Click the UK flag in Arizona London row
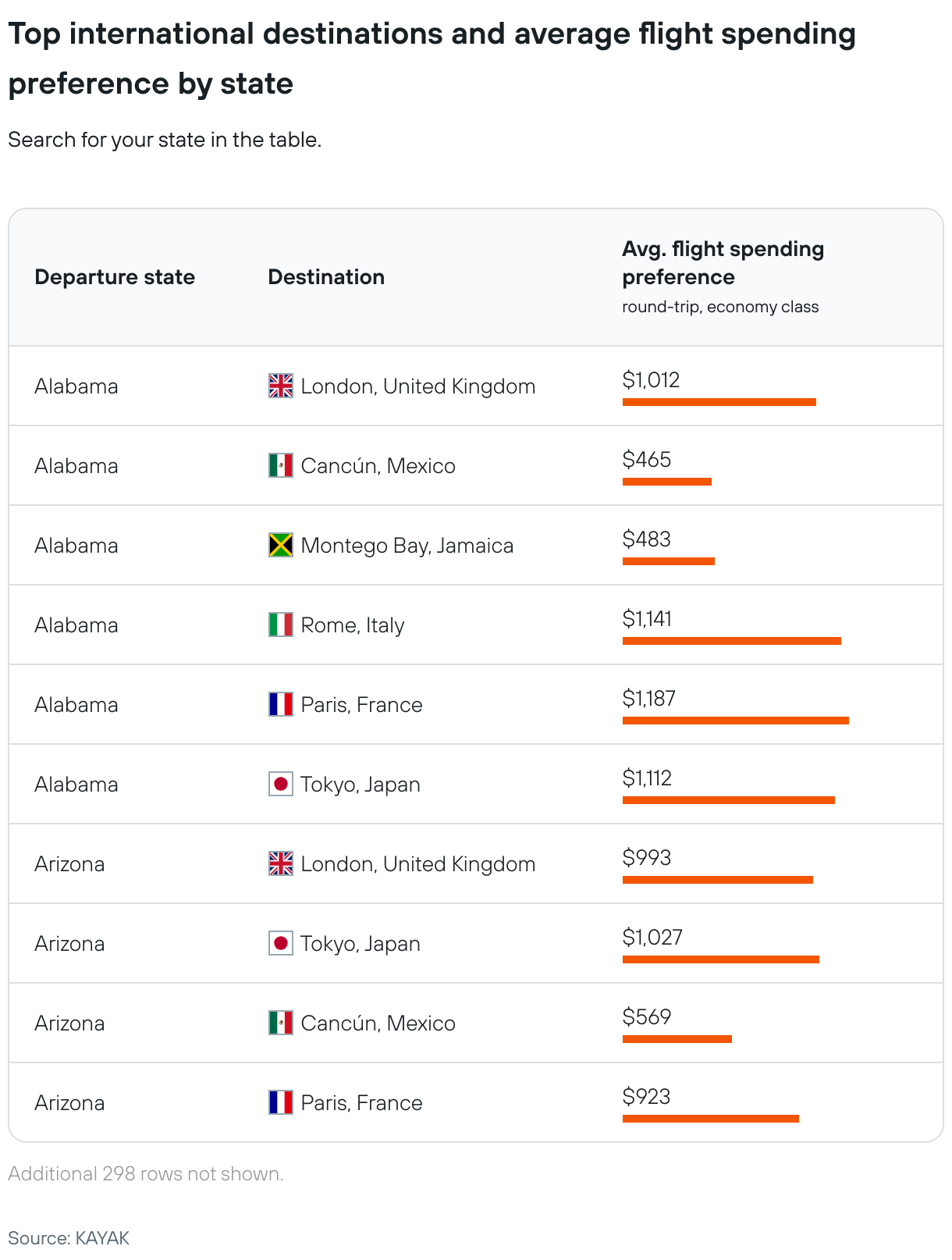This screenshot has height=1260, width=952. pos(281,863)
